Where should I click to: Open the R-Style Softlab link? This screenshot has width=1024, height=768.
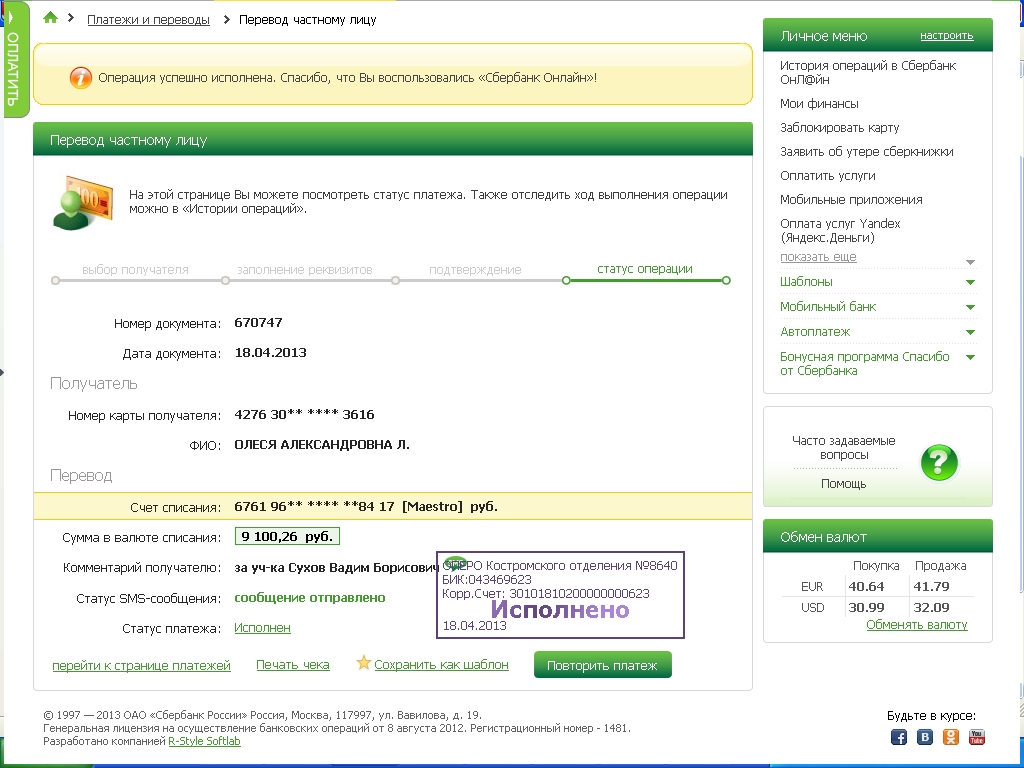pyautogui.click(x=204, y=741)
